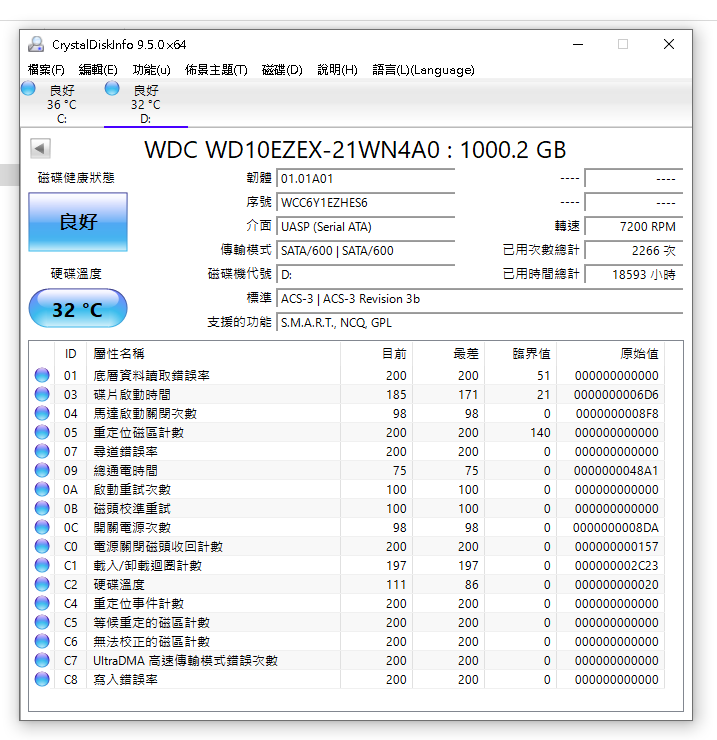Click the blue status orb for attribute 07
Image resolution: width=717 pixels, height=740 pixels.
pyautogui.click(x=42, y=451)
